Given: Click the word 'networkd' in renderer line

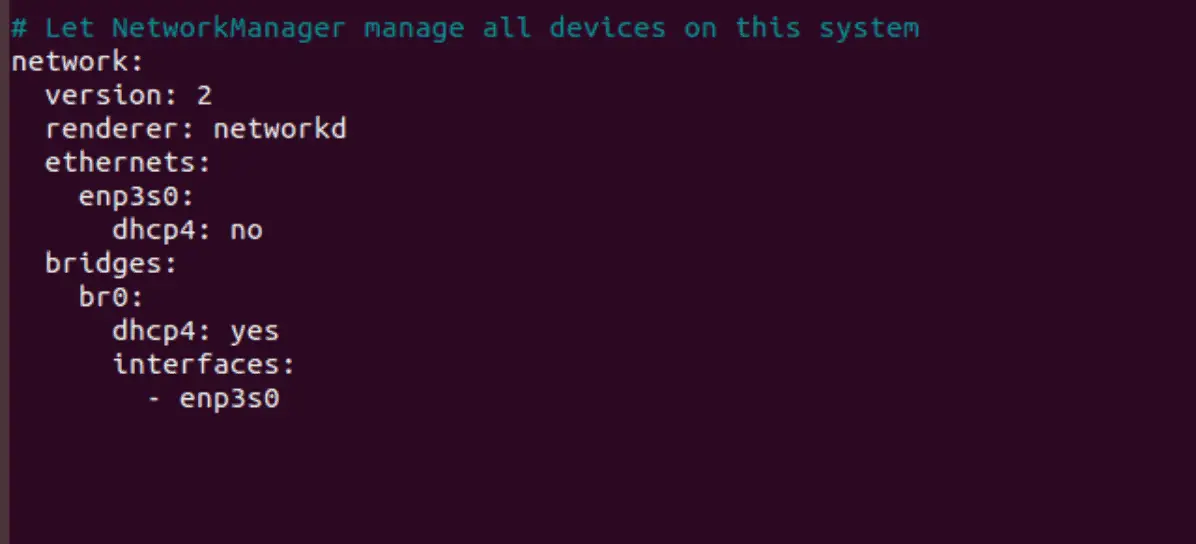Looking at the screenshot, I should click(x=279, y=129).
